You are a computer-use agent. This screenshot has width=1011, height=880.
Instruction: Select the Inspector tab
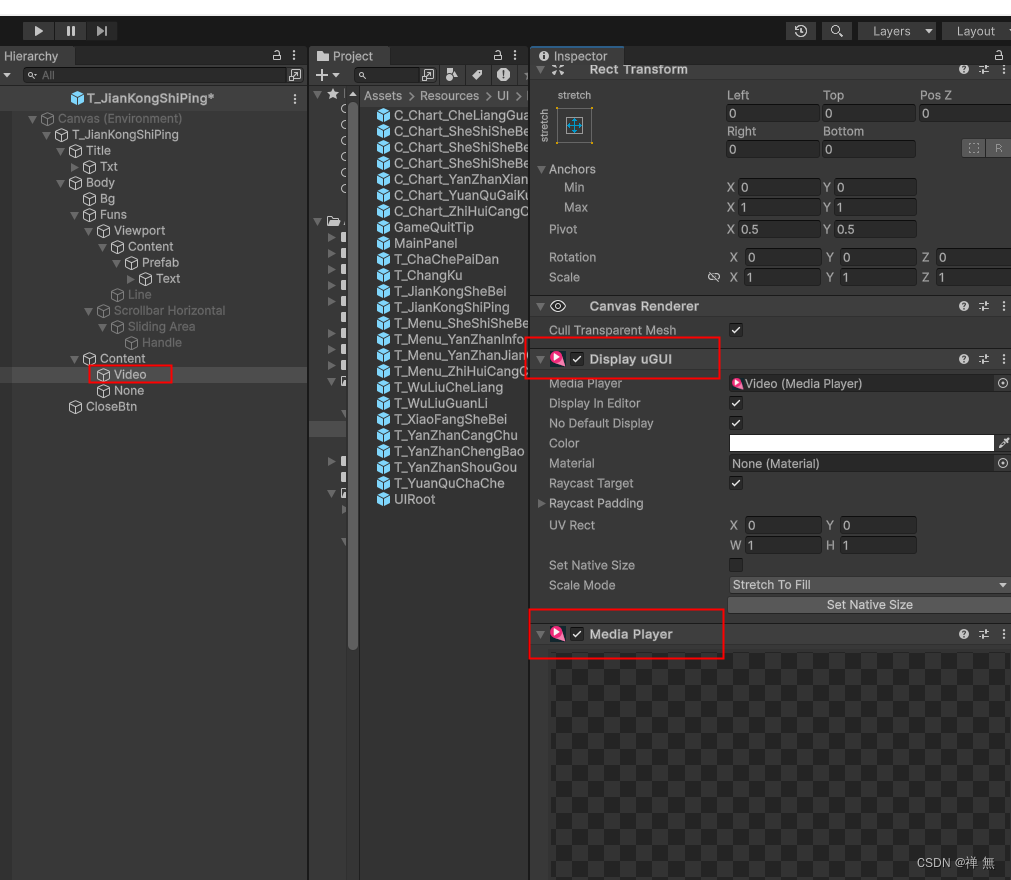tap(574, 56)
